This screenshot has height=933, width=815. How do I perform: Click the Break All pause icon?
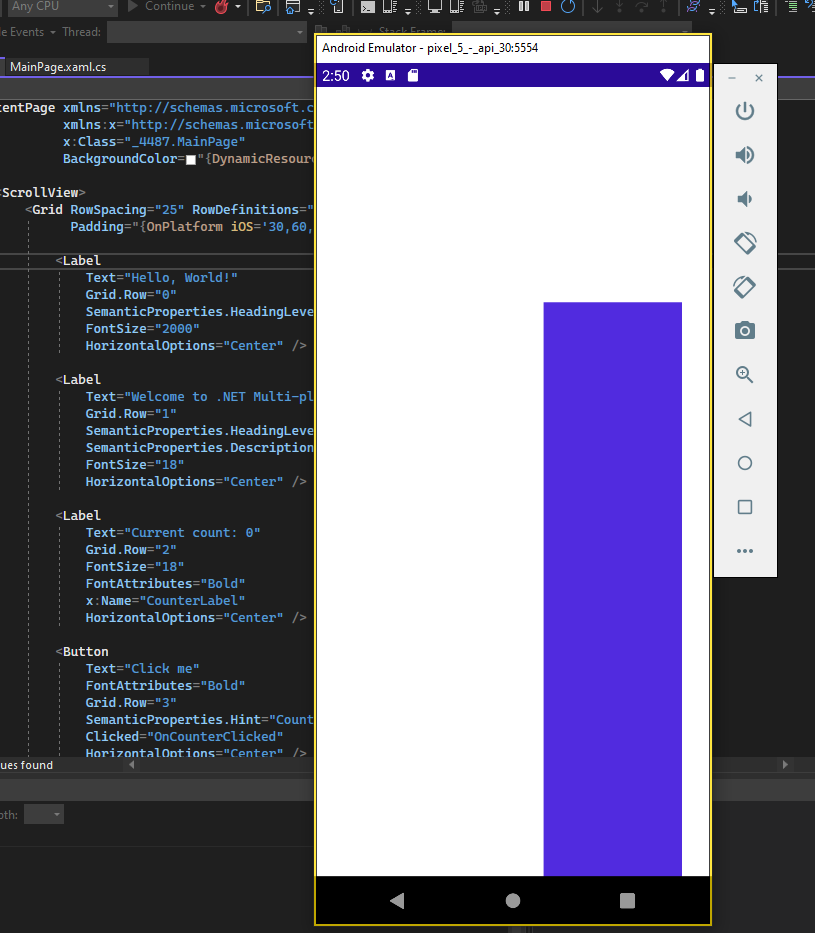(x=524, y=8)
